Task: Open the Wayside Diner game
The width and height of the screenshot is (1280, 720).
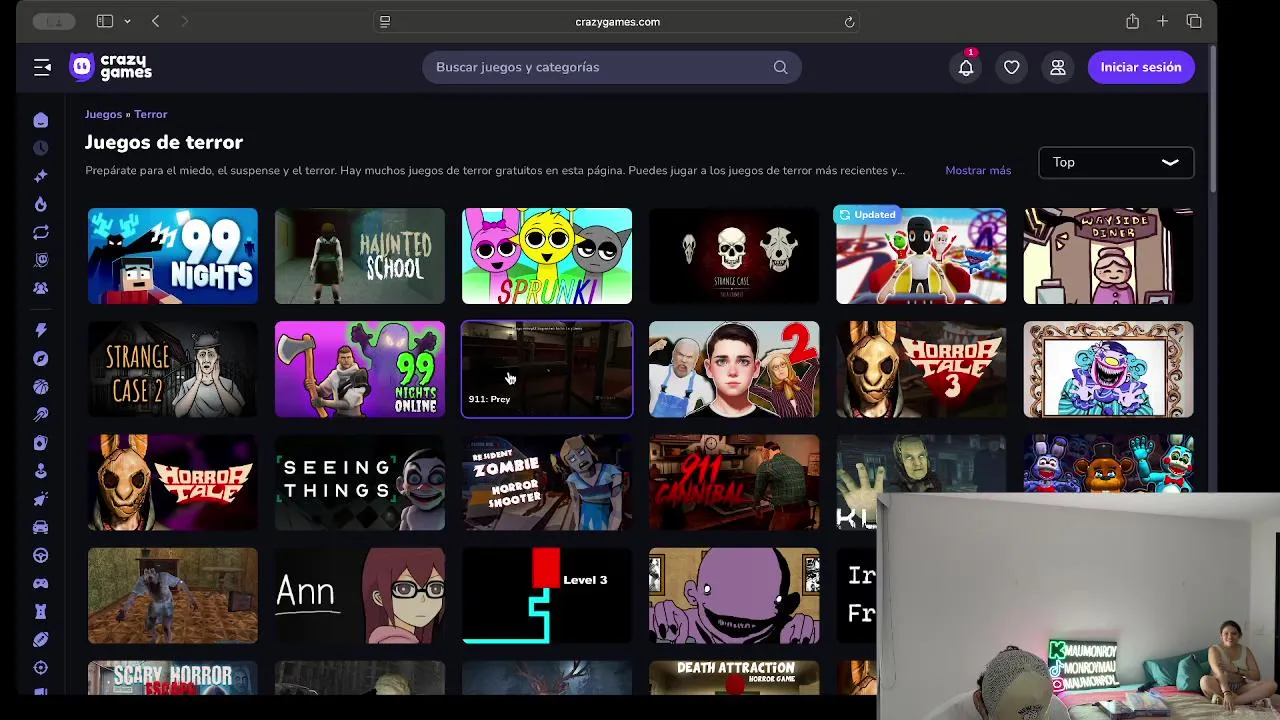Action: click(x=1108, y=256)
